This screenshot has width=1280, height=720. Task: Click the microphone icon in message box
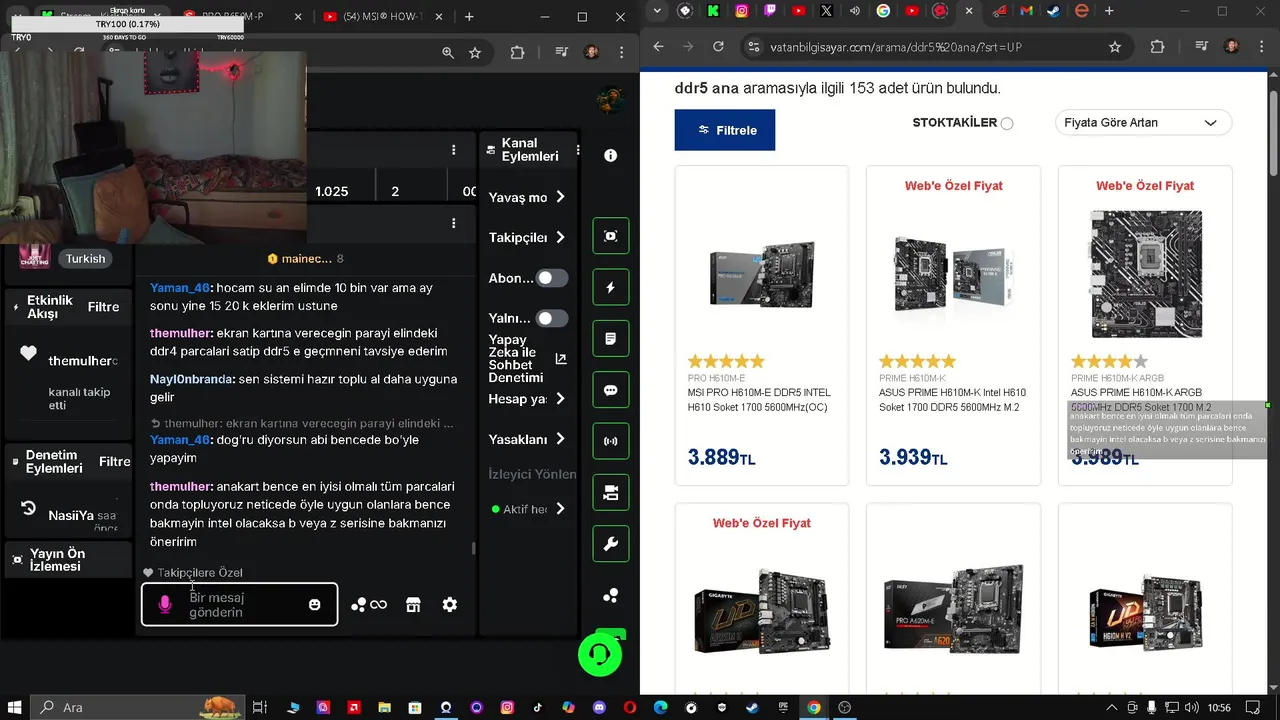(166, 605)
